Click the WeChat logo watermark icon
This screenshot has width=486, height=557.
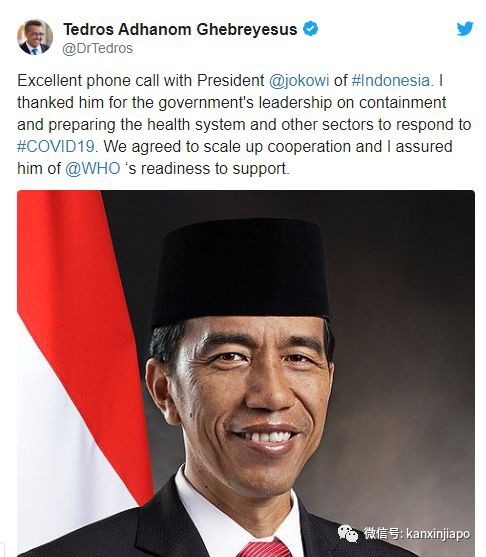point(348,533)
